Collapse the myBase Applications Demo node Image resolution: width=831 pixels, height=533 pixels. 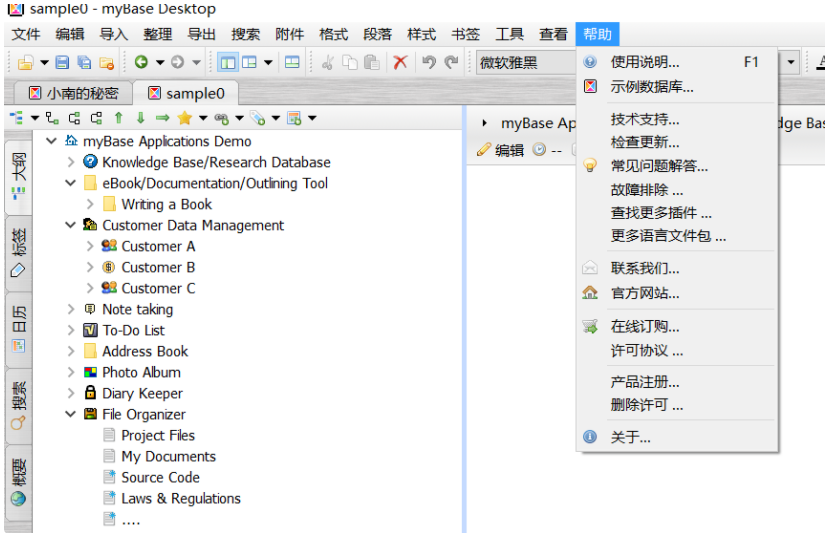coord(51,141)
